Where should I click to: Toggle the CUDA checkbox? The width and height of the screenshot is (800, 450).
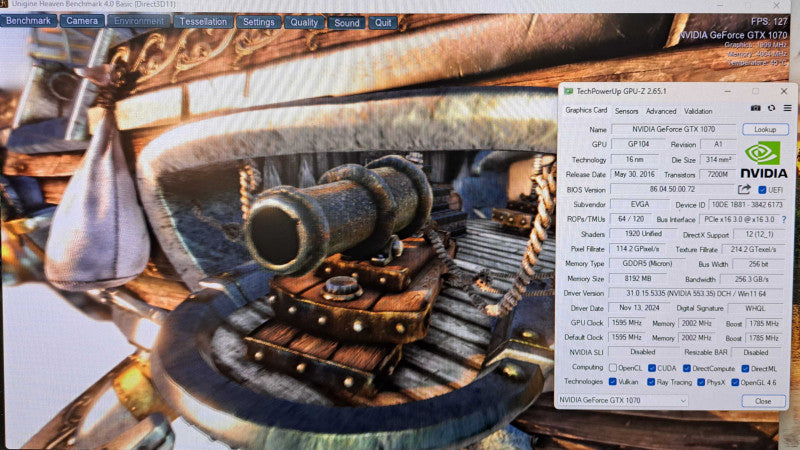[x=652, y=368]
